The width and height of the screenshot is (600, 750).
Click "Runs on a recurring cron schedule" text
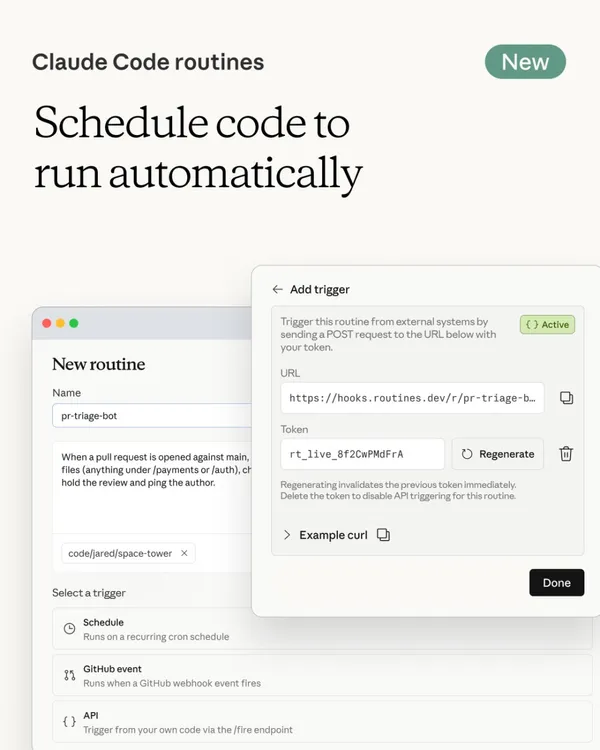[x=156, y=637]
